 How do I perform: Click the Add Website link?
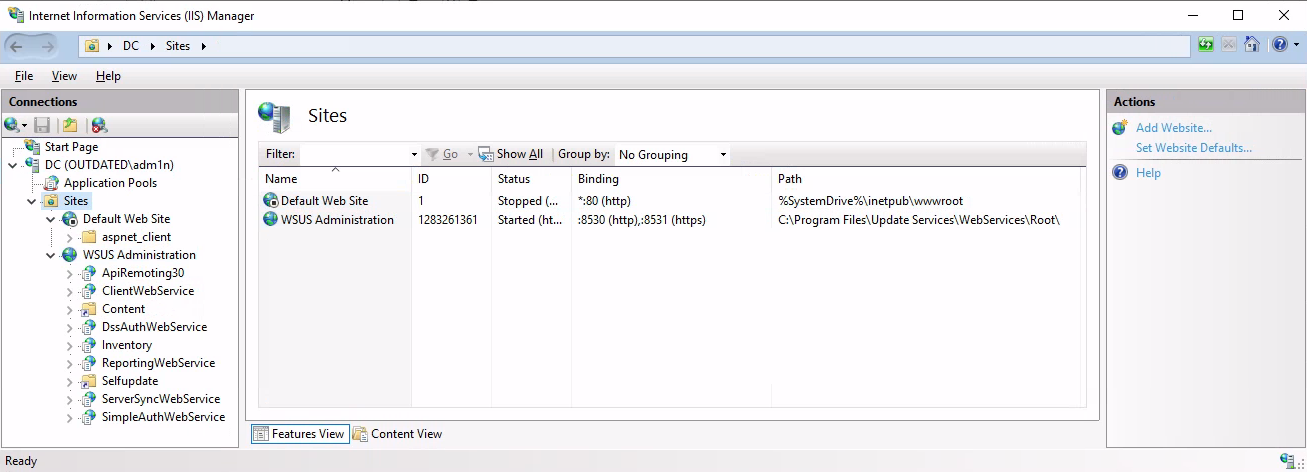[1174, 128]
